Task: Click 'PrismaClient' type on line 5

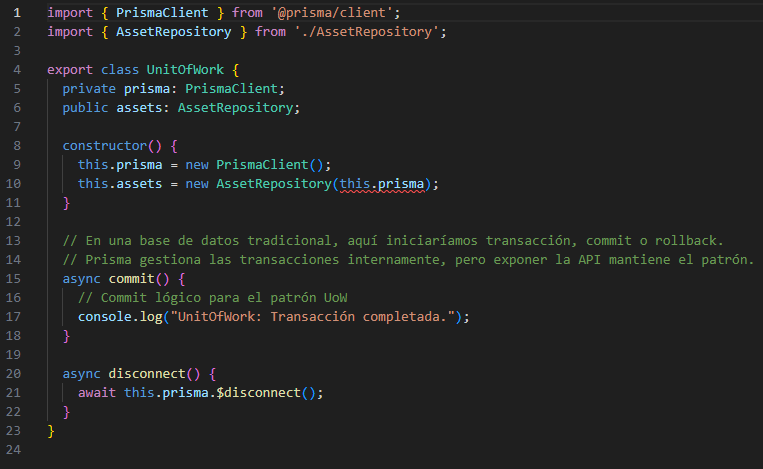Action: point(231,89)
